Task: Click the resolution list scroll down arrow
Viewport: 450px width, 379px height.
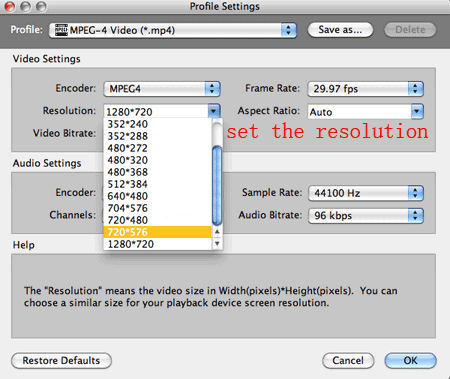Action: (217, 243)
